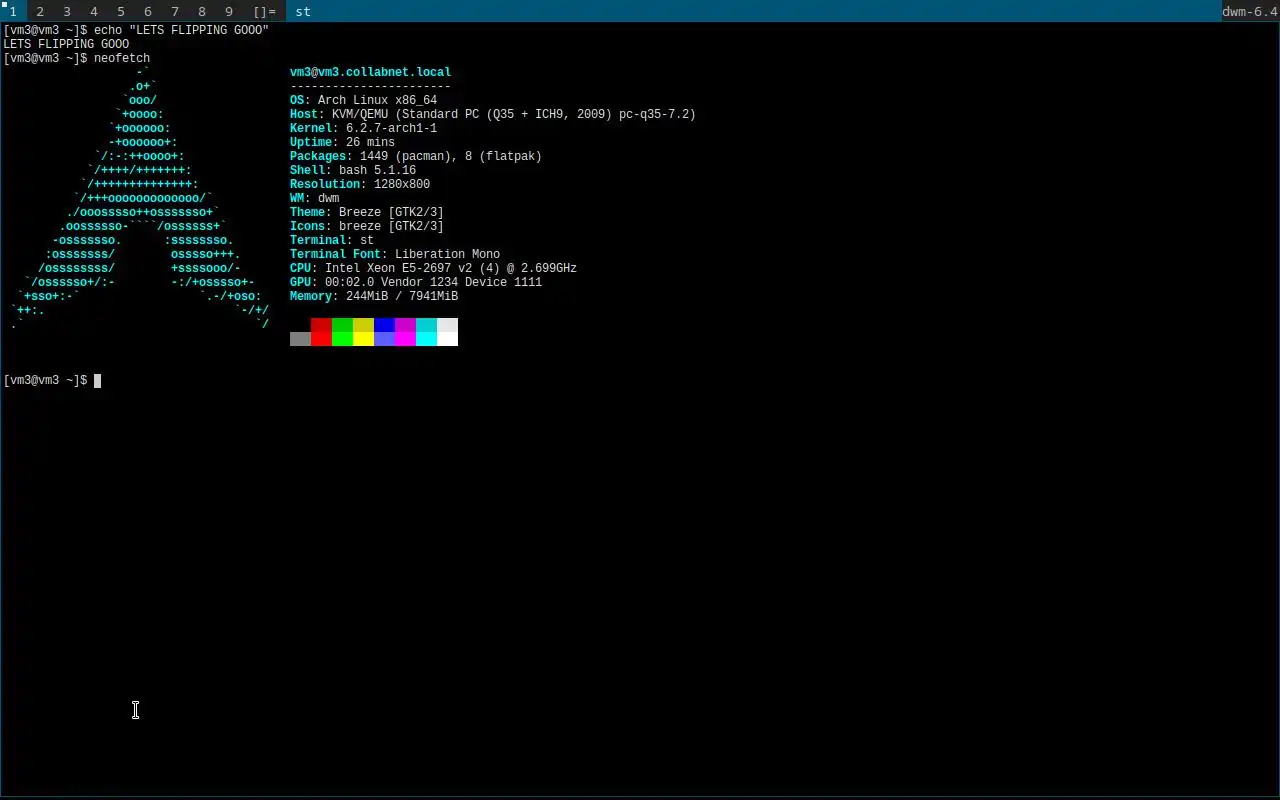Click the gray color block in palette
Image resolution: width=1280 pixels, height=800 pixels.
pos(300,339)
